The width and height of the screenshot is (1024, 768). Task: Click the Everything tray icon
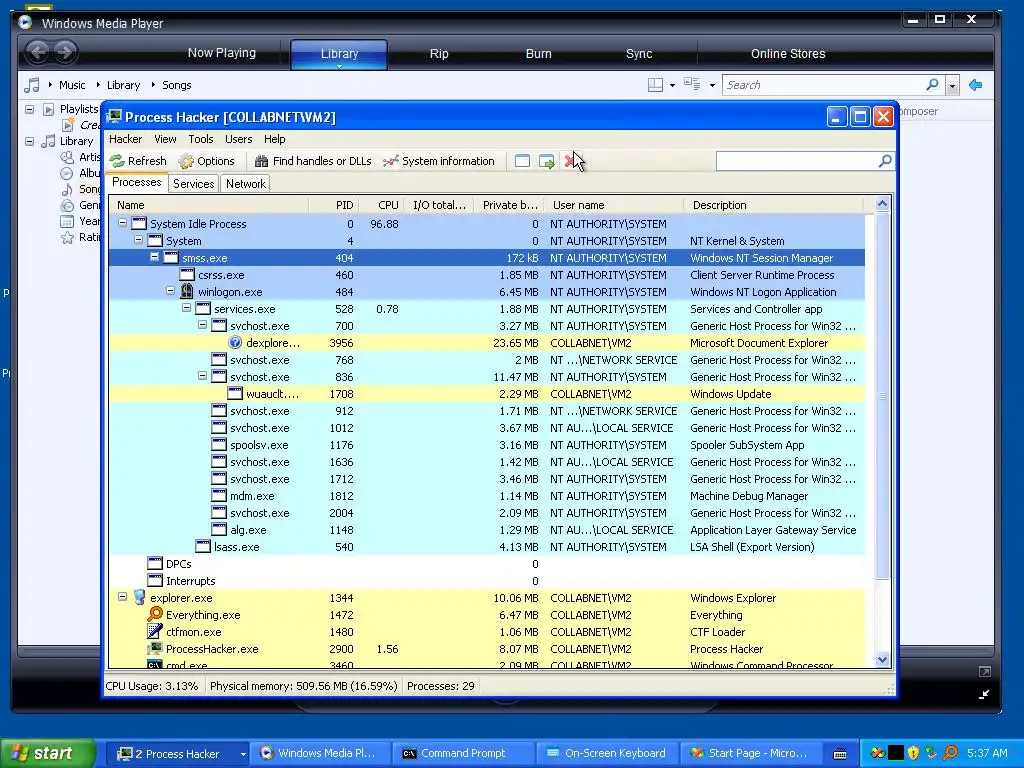coord(950,753)
